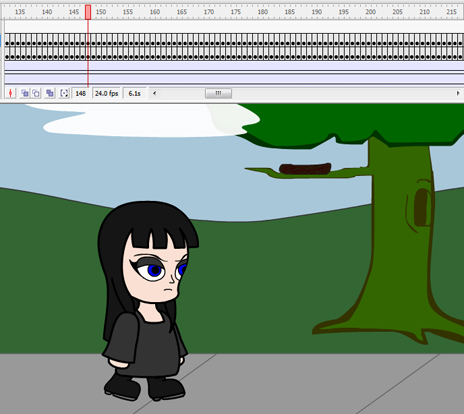464x414 pixels.
Task: Click the Center Frame icon
Action: [x=11, y=93]
